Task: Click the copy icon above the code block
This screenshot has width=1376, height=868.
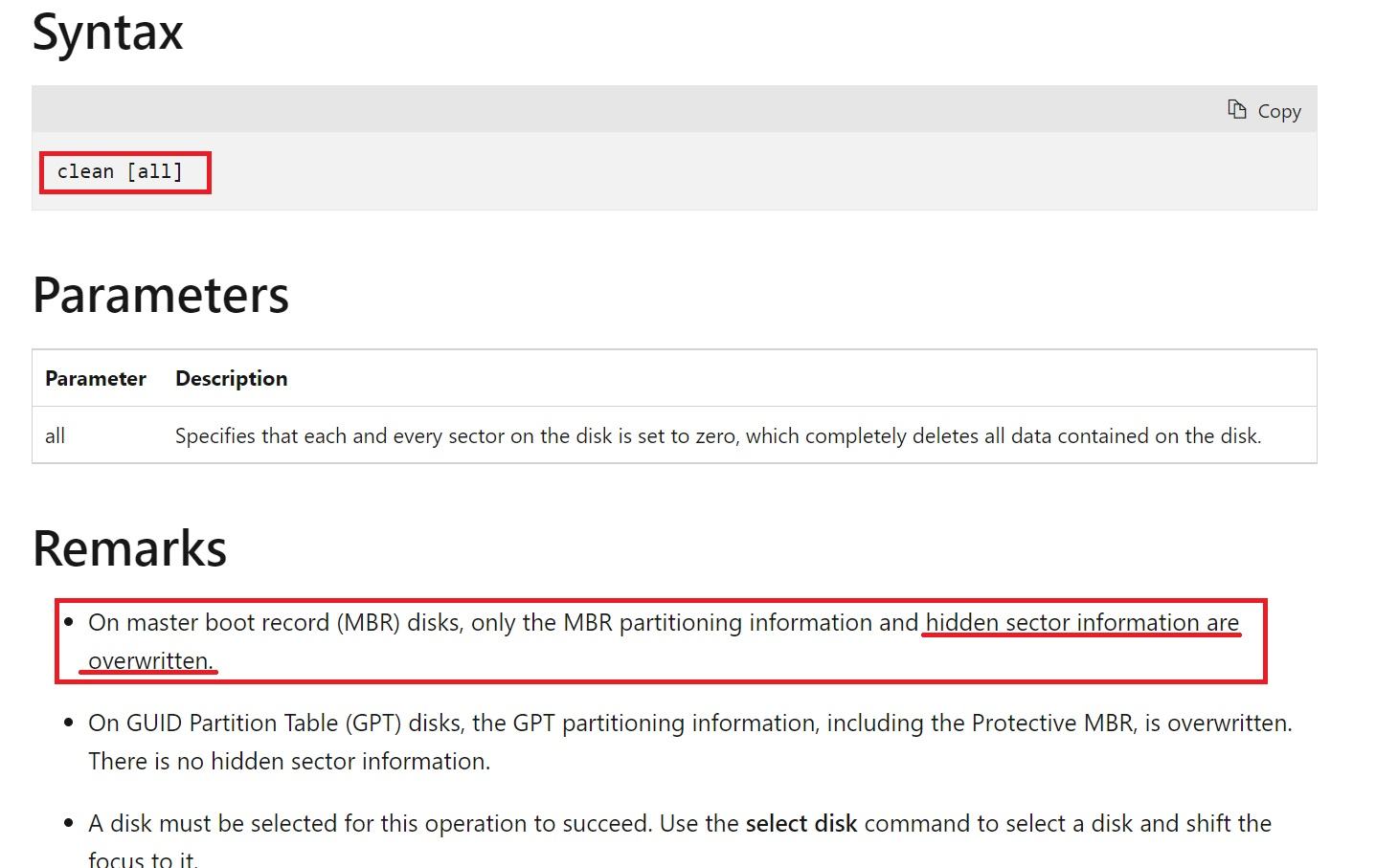Action: pyautogui.click(x=1237, y=109)
